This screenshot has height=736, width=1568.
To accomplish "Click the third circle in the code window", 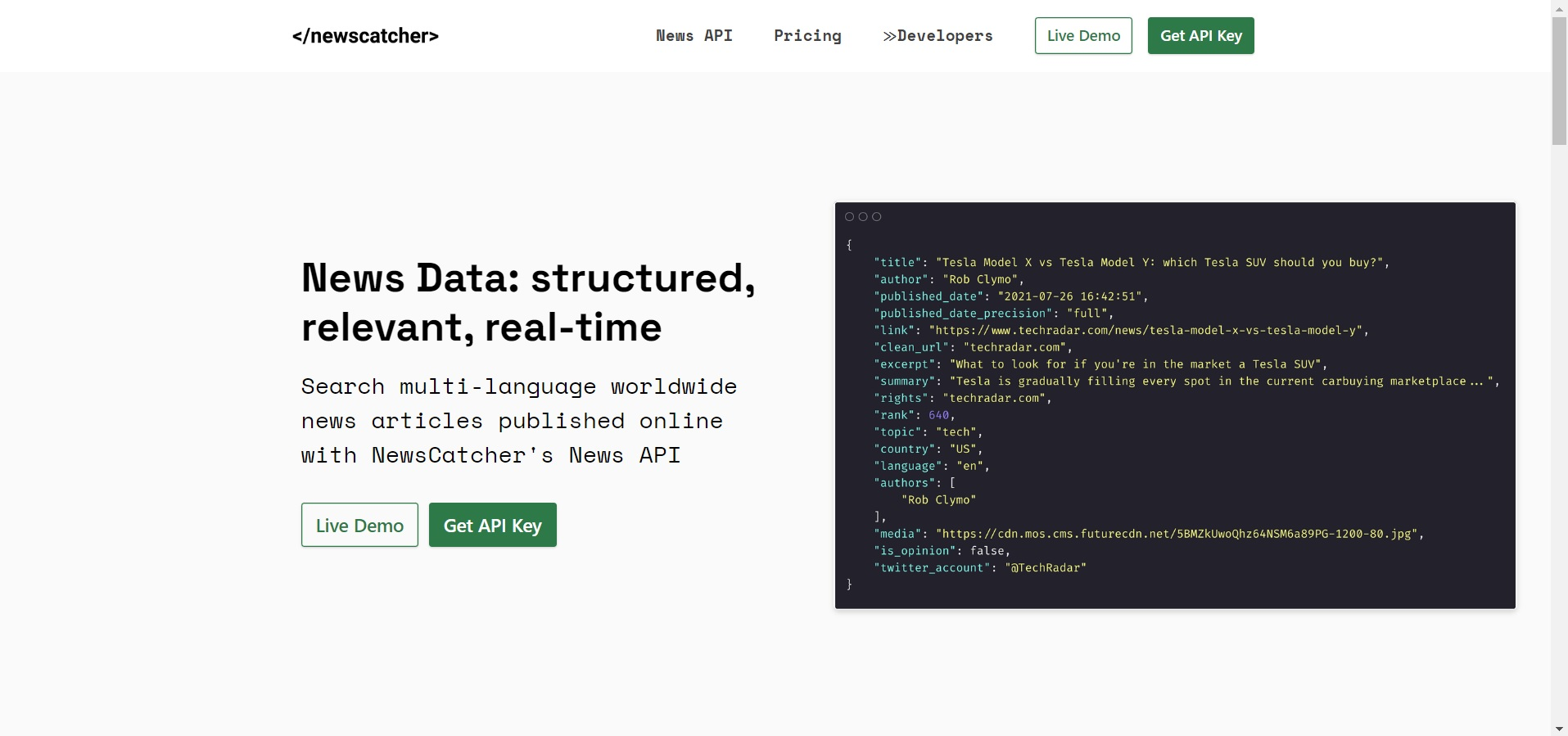I will [877, 217].
